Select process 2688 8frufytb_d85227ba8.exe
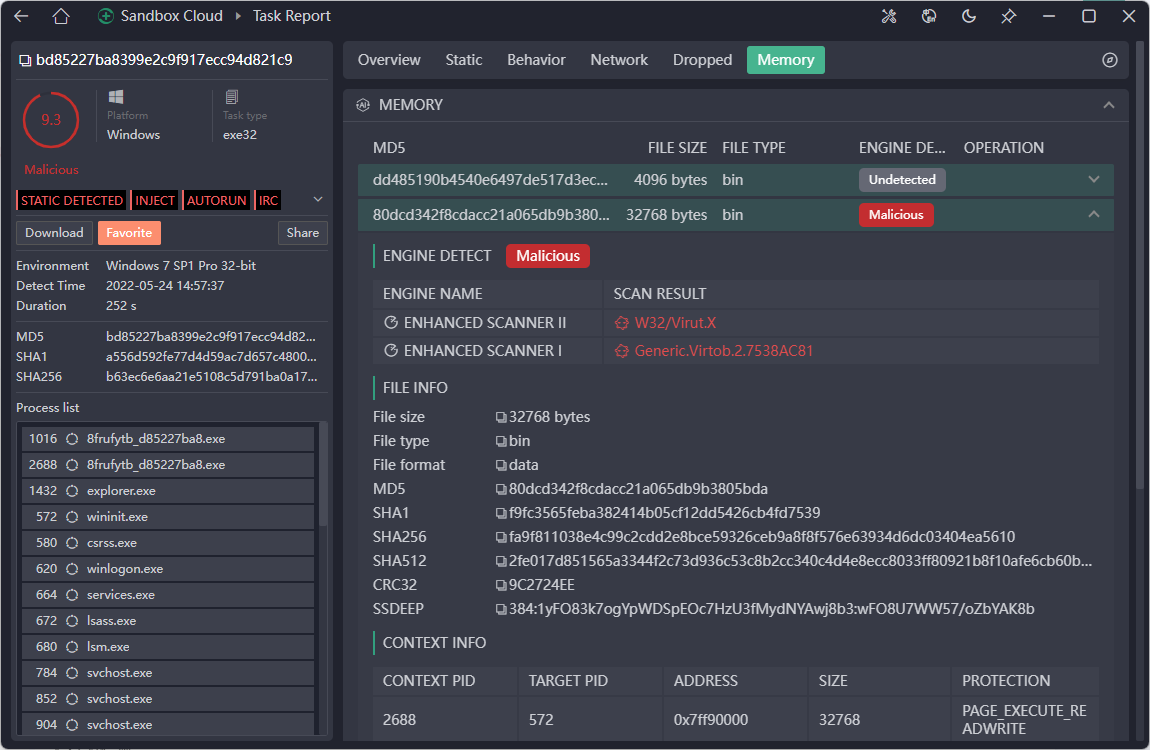This screenshot has height=750, width=1150. point(168,465)
